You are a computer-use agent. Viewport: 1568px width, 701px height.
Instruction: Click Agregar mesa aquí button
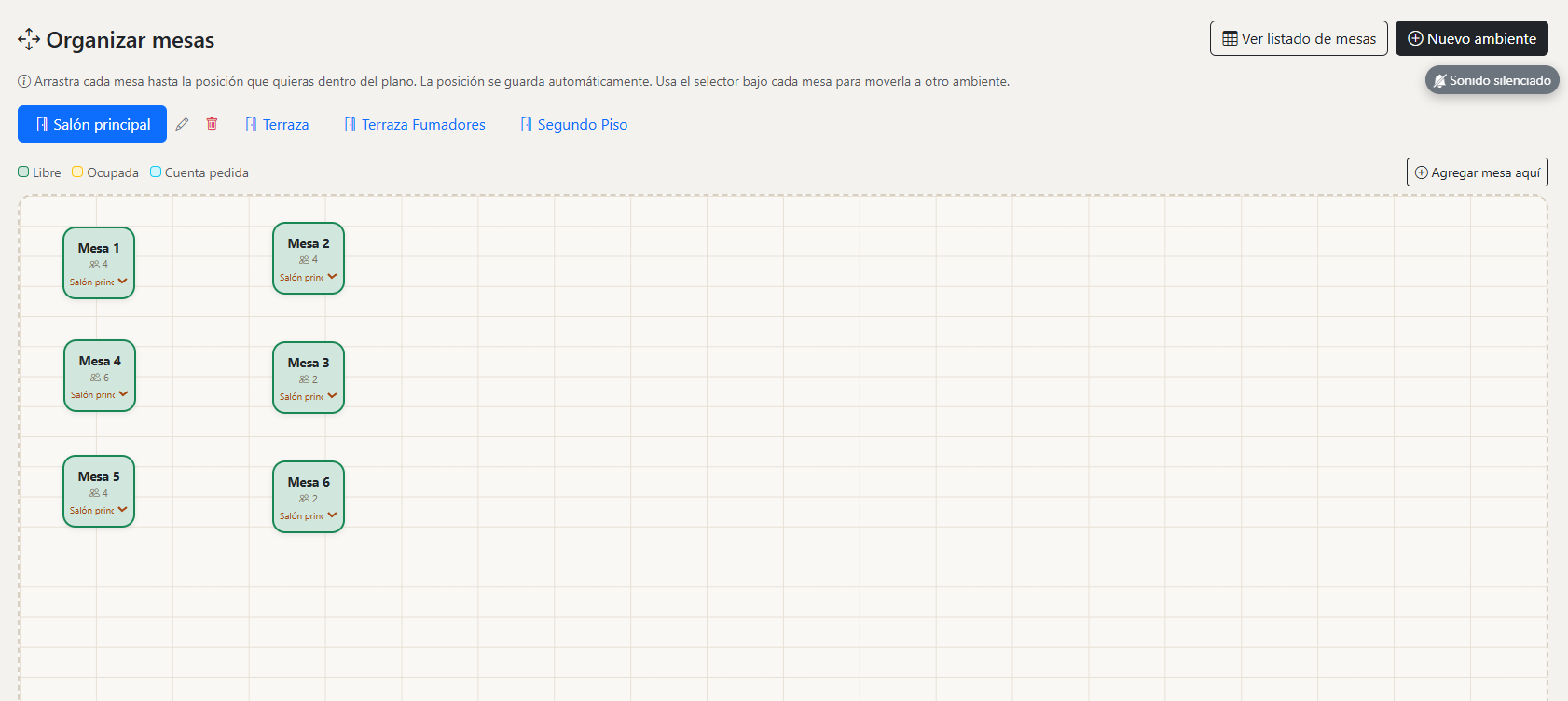[x=1478, y=172]
